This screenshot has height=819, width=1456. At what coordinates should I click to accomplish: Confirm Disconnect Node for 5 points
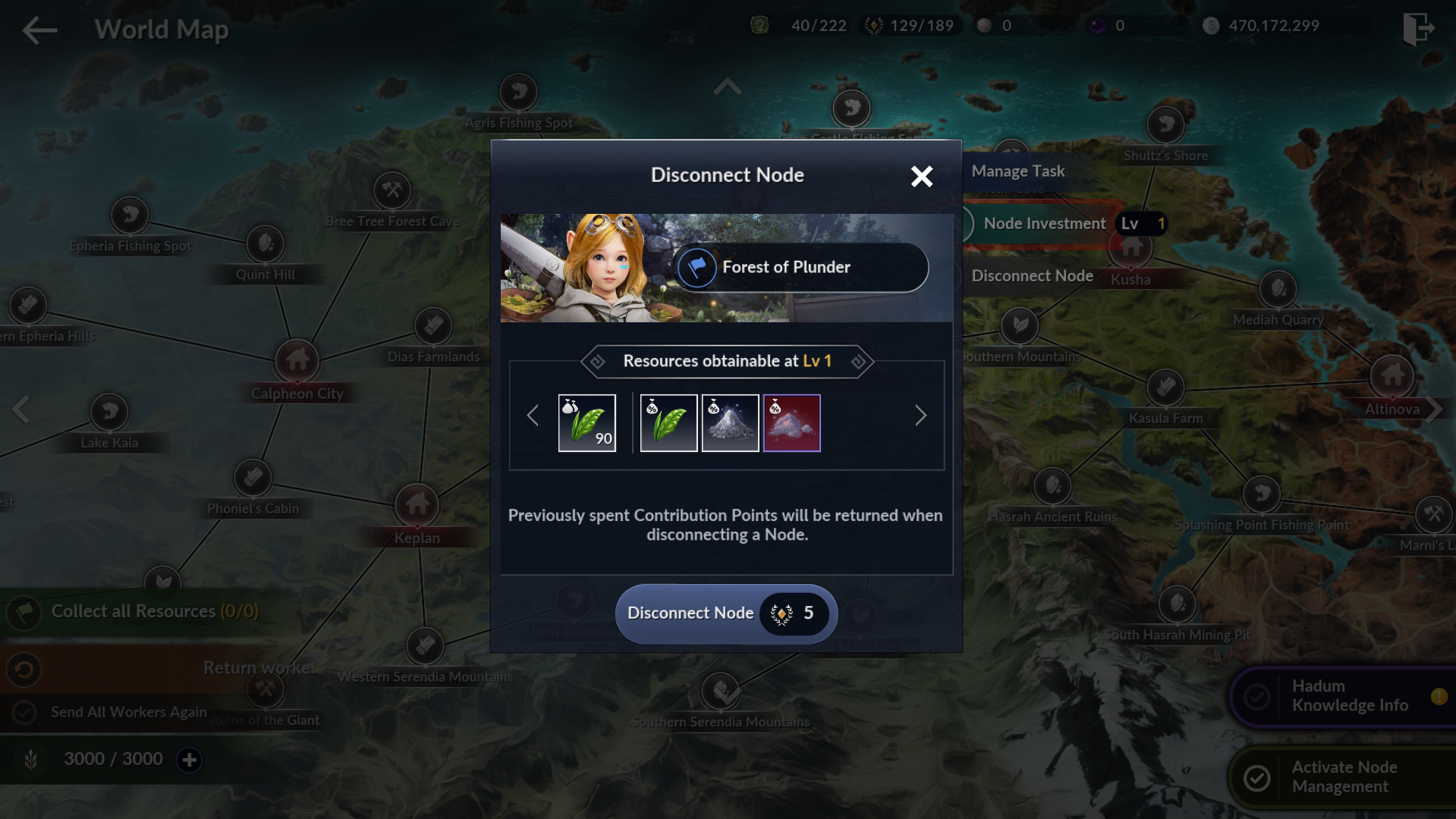tap(727, 613)
